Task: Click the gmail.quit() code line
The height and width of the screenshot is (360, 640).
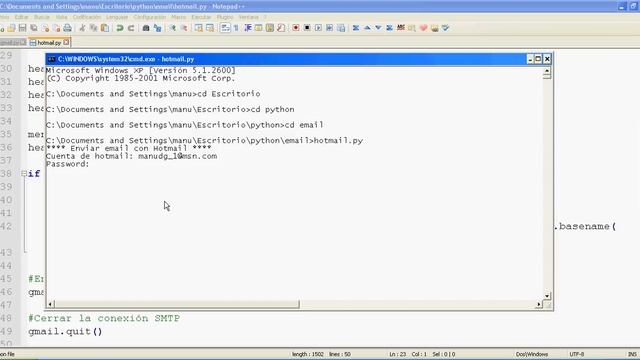Action: (65, 331)
